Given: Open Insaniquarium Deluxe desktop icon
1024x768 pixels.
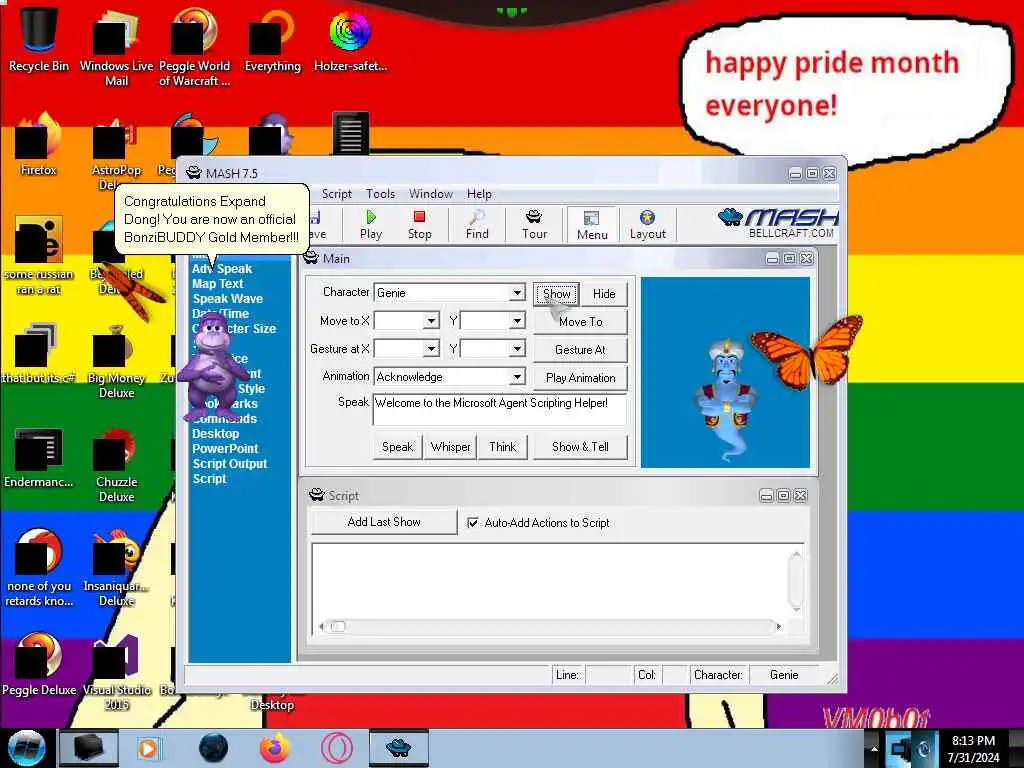Looking at the screenshot, I should tap(116, 568).
